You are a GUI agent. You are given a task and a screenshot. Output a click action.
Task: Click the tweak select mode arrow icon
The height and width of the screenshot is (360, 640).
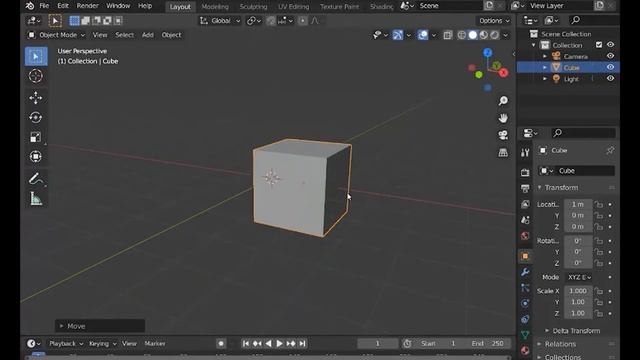[55, 20]
